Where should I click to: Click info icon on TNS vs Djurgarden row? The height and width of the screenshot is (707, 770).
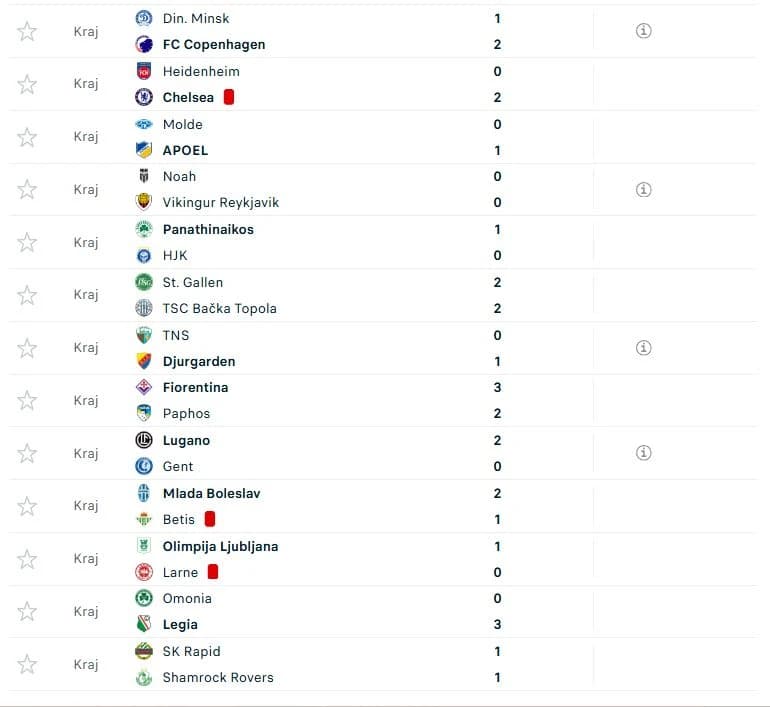[x=643, y=348]
